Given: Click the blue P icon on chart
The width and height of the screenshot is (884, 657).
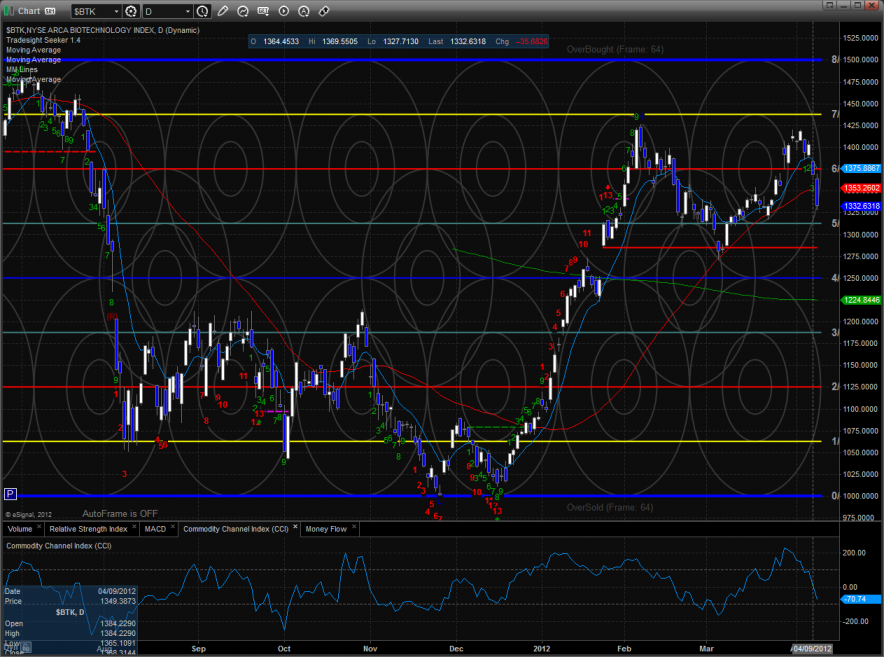Looking at the screenshot, I should (x=10, y=494).
